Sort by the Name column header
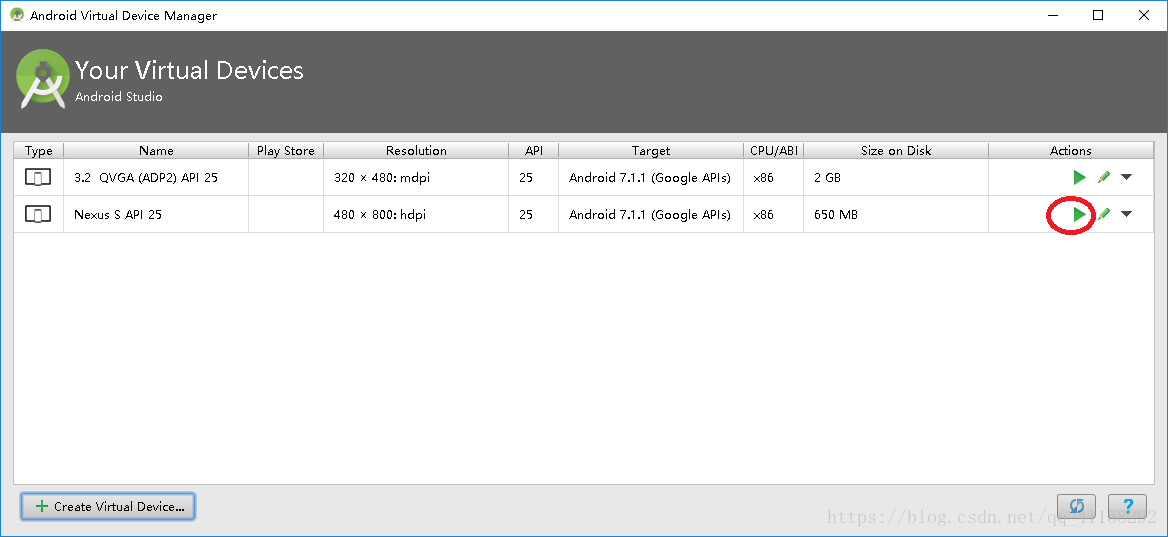Screen dimensions: 1168x537 pos(156,150)
